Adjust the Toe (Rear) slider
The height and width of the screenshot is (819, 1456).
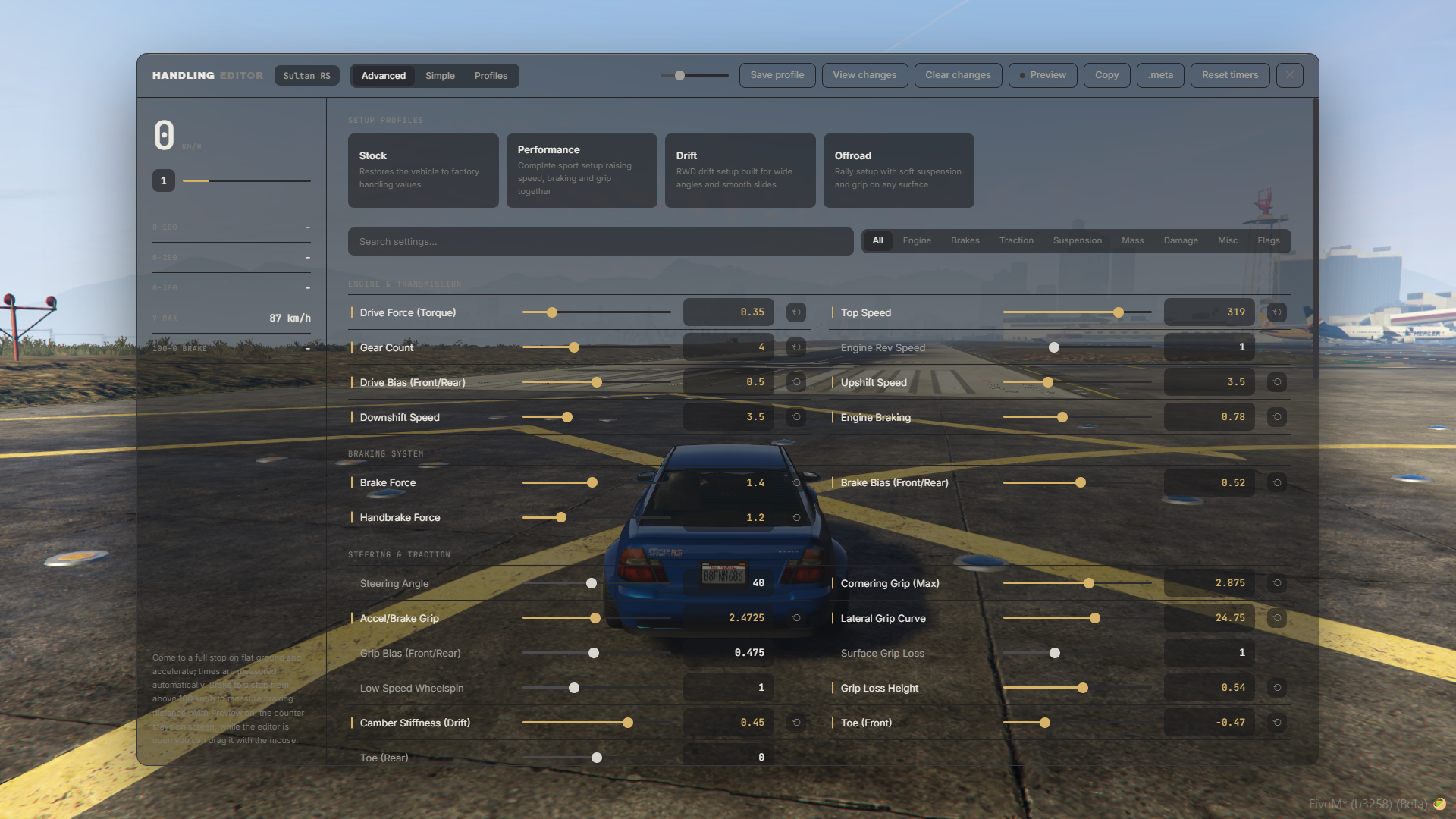[x=596, y=758]
